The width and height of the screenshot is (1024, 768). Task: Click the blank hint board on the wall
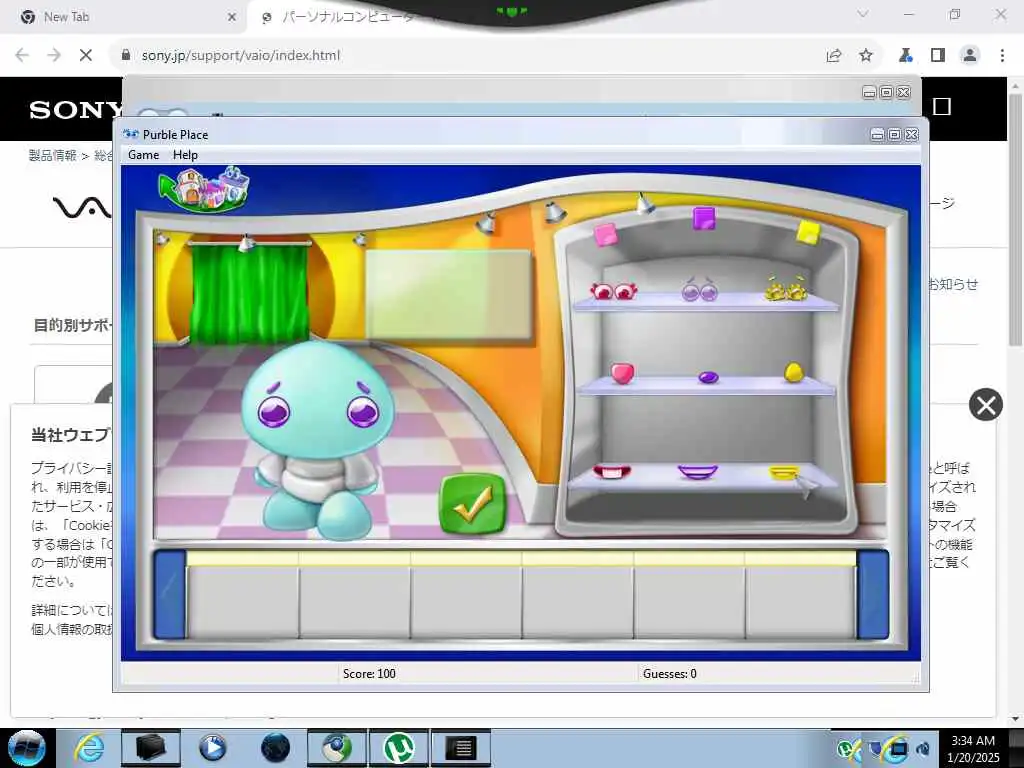pos(448,295)
